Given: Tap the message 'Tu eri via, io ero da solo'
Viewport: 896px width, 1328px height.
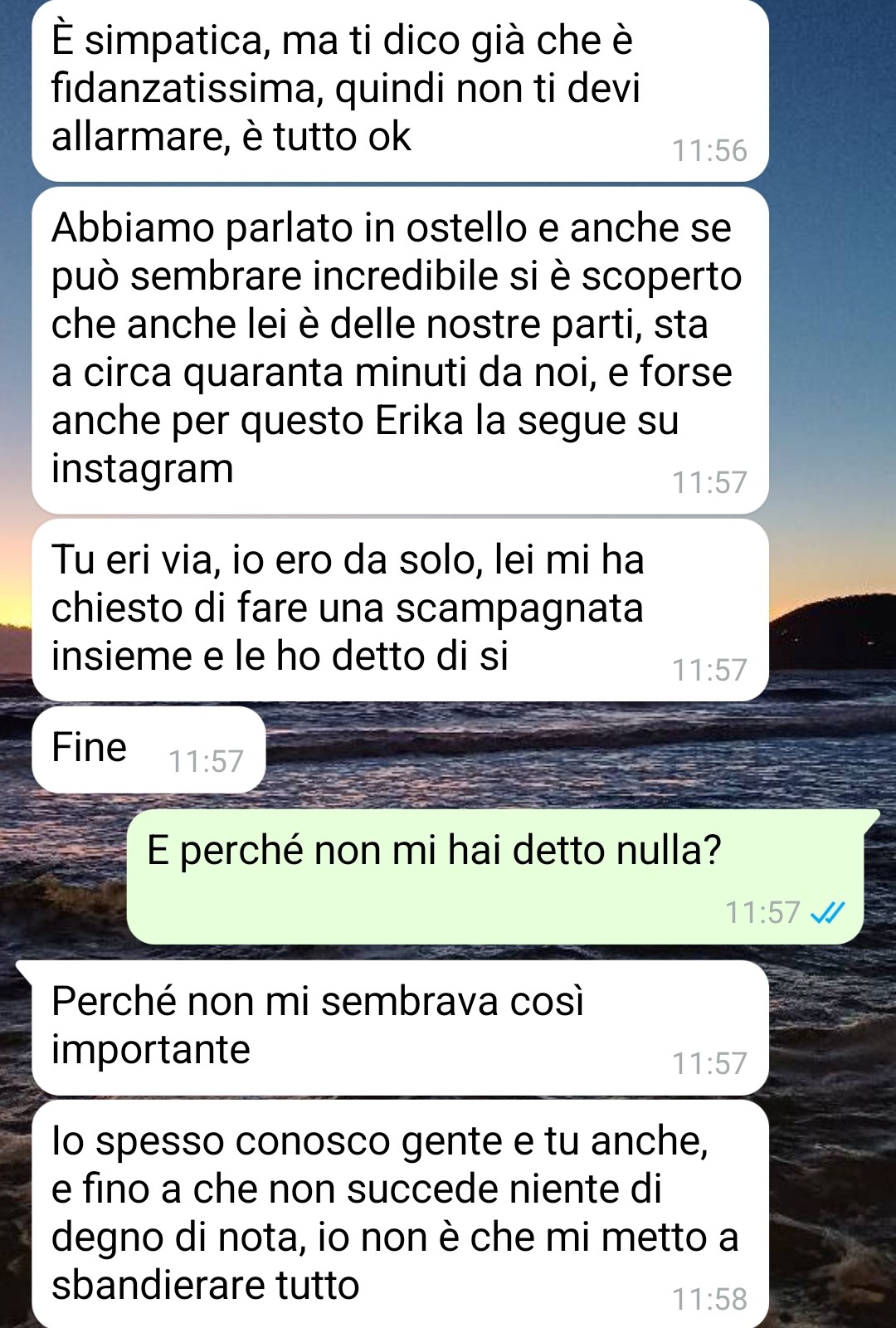Looking at the screenshot, I should [400, 610].
